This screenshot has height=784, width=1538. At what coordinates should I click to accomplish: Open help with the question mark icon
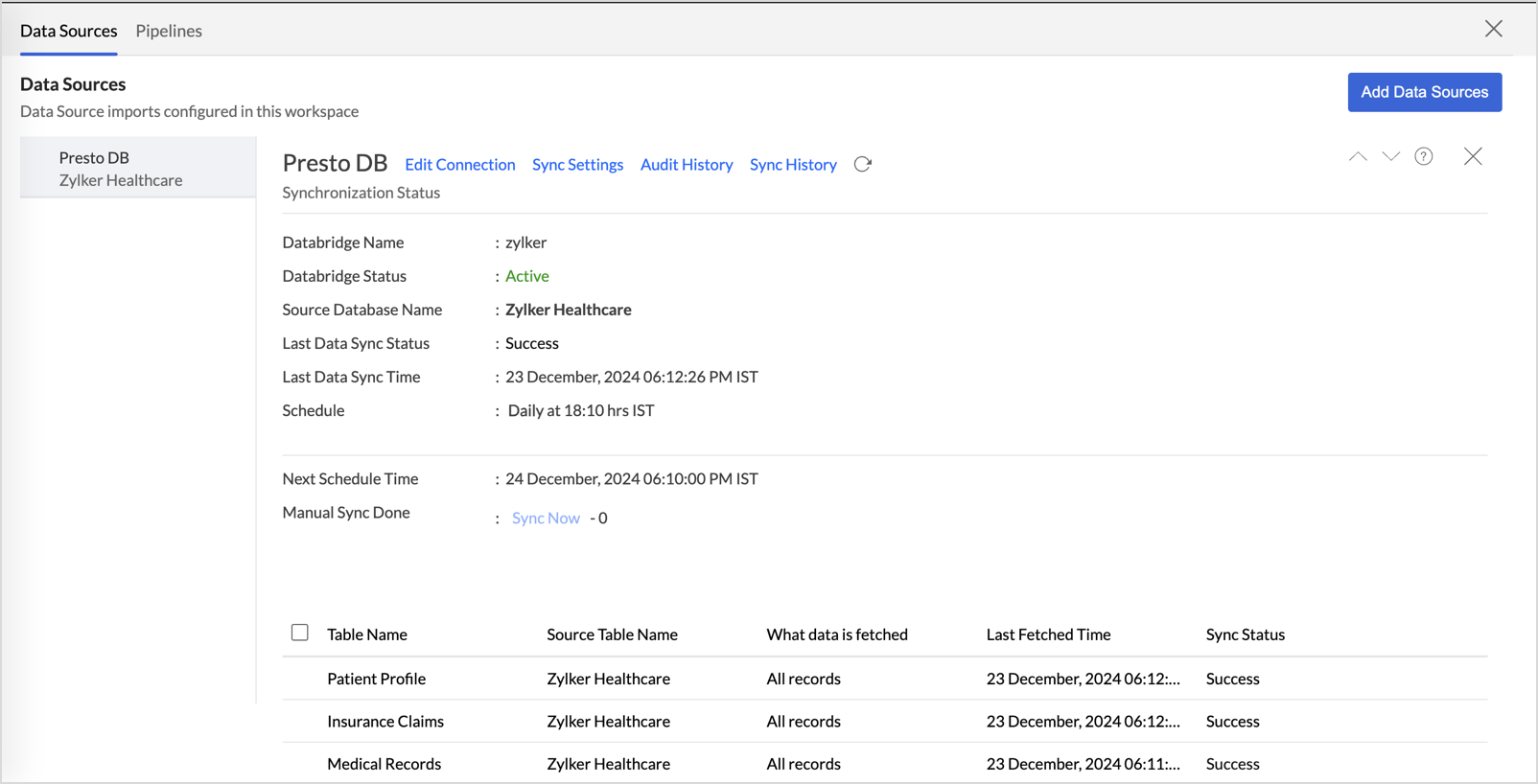(x=1424, y=156)
